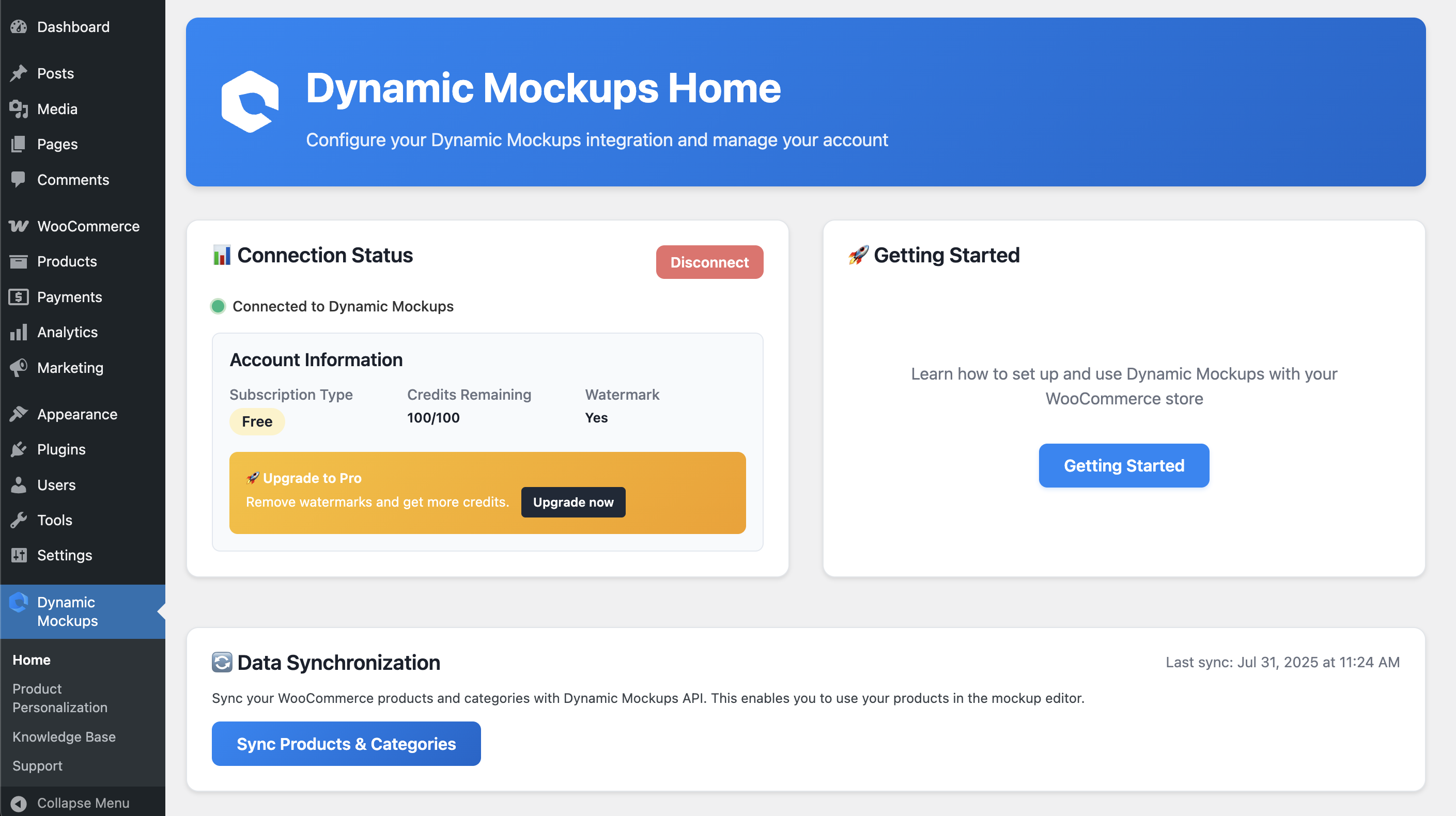The width and height of the screenshot is (1456, 816).
Task: Click the Upgrade to Pro heading
Action: tap(312, 478)
